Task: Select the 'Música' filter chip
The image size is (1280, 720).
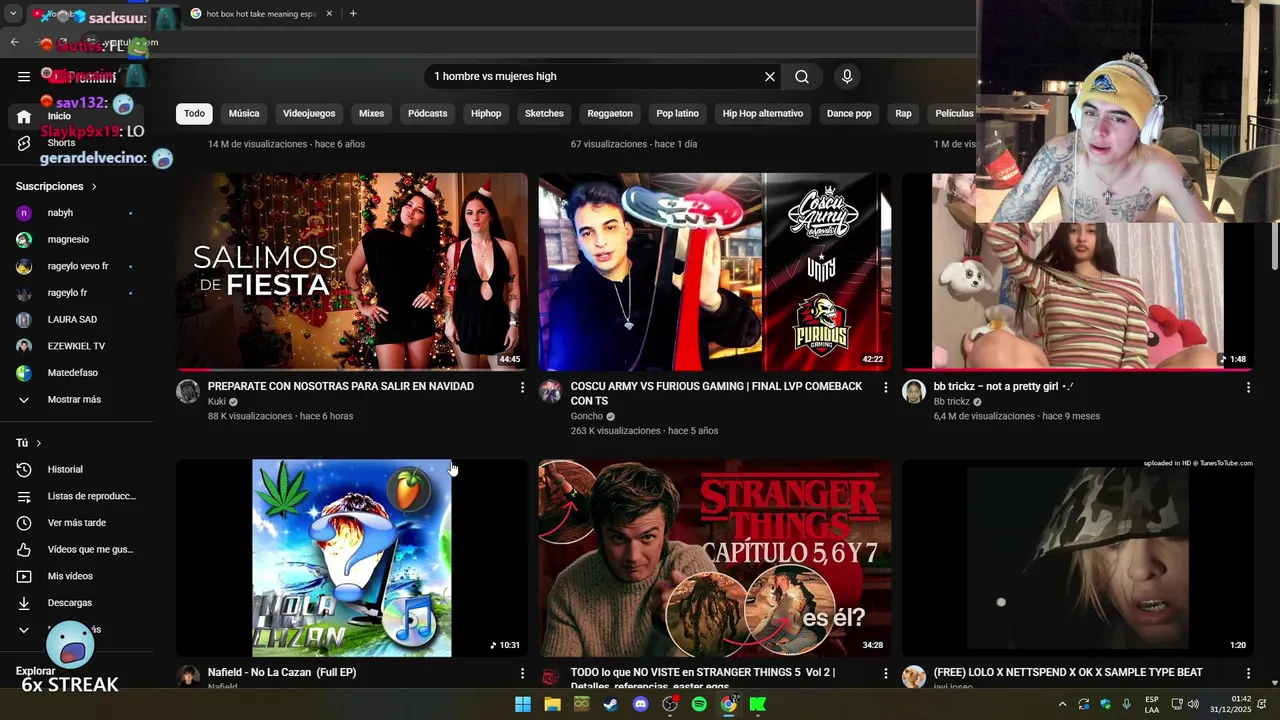Action: (x=244, y=113)
